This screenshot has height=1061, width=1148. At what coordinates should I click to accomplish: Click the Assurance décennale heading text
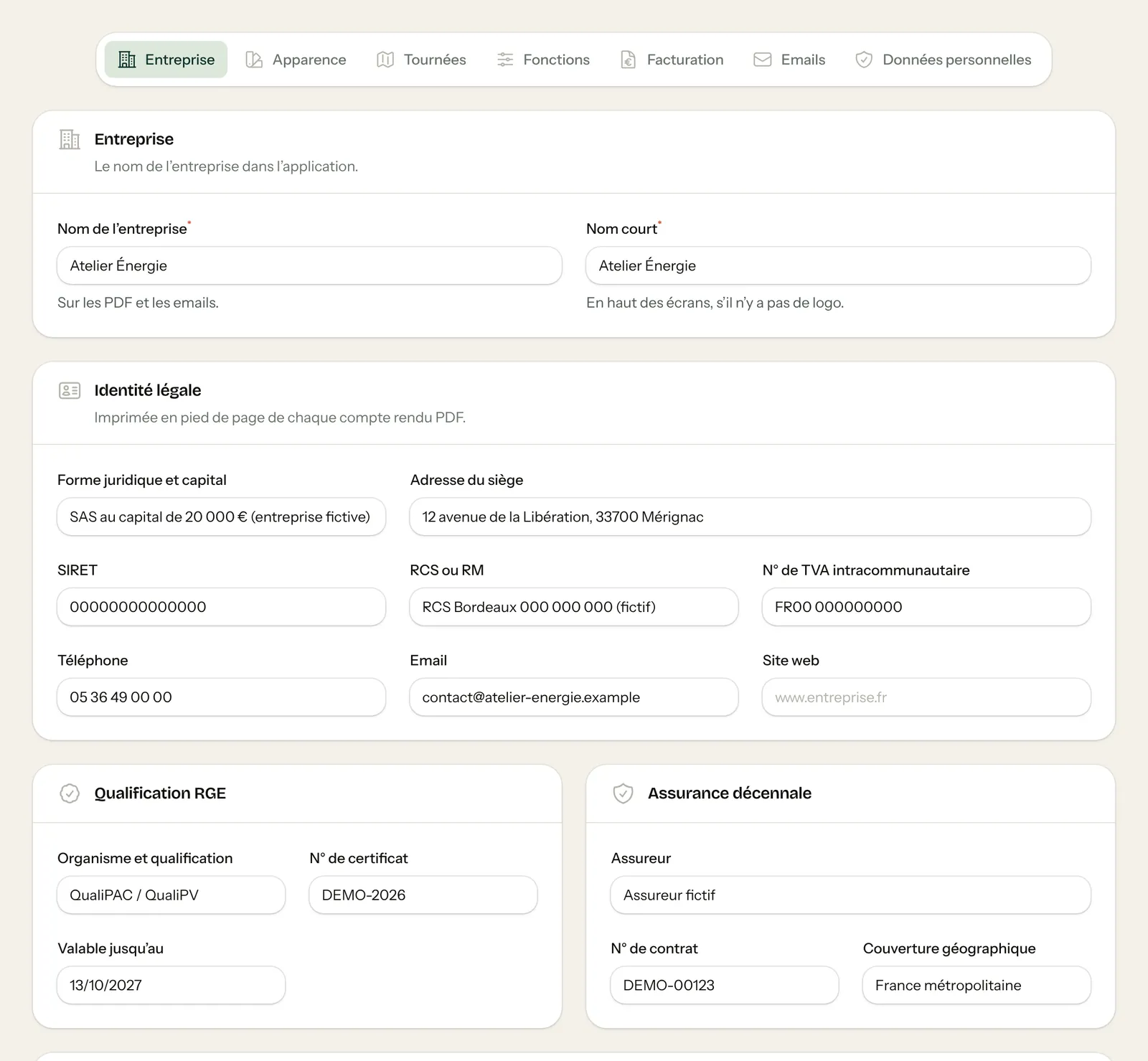pyautogui.click(x=730, y=793)
